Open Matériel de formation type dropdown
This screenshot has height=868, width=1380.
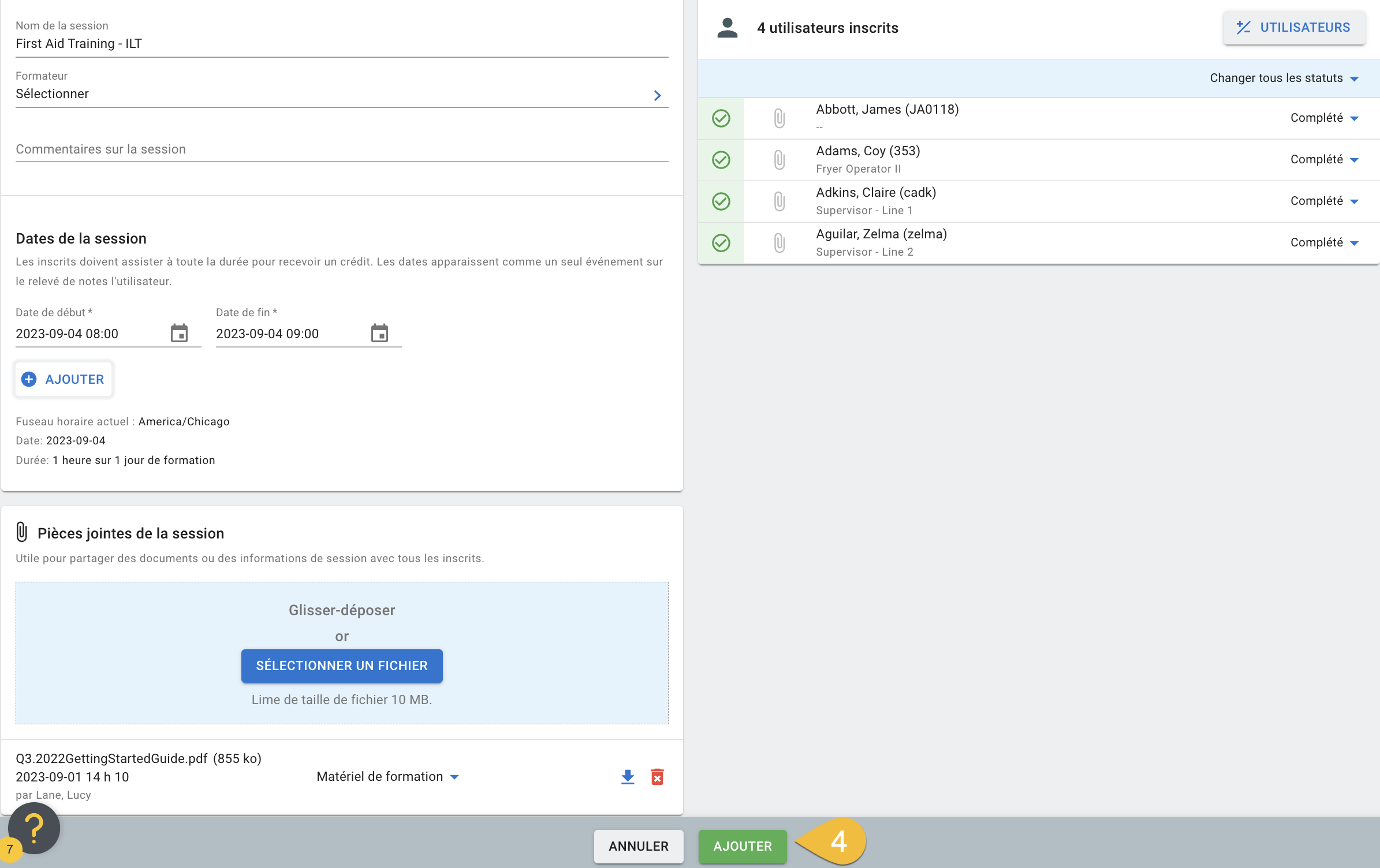[x=387, y=777]
